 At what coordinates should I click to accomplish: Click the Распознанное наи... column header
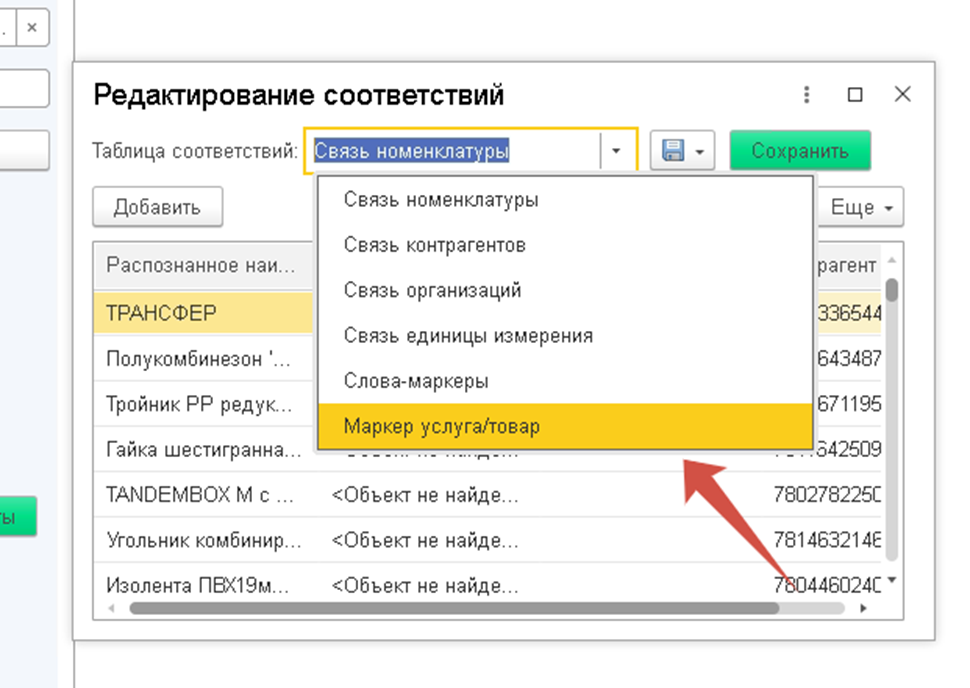(x=204, y=265)
